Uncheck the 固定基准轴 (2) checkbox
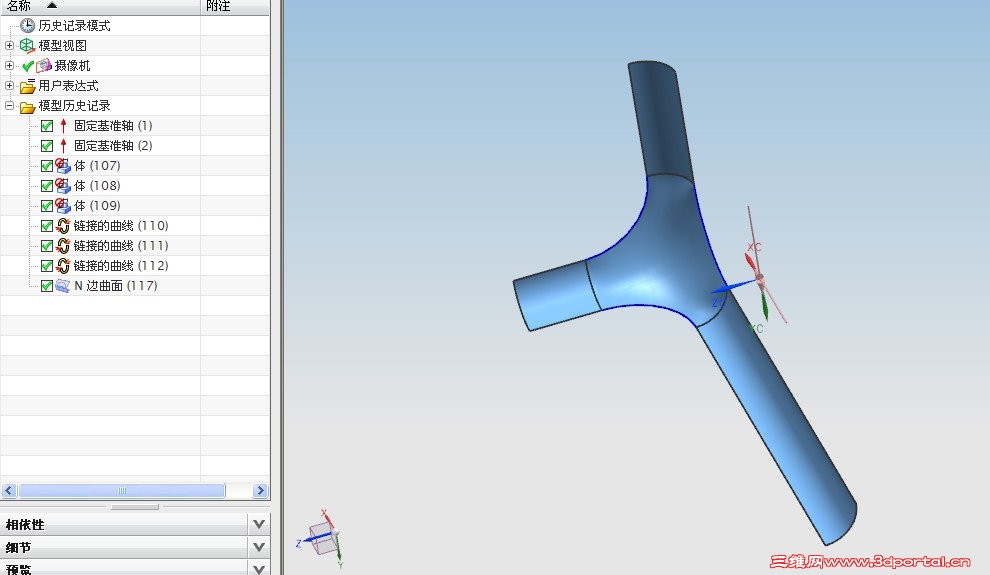Screen dimensions: 990x575 47,146
